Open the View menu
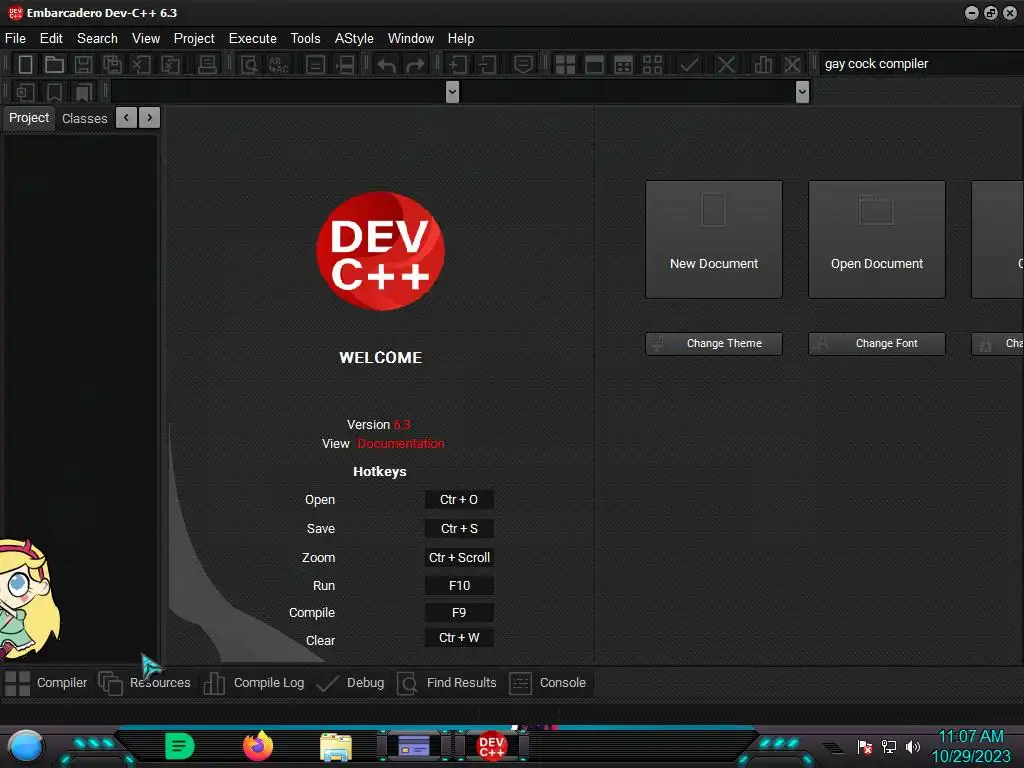This screenshot has height=768, width=1024. (146, 39)
